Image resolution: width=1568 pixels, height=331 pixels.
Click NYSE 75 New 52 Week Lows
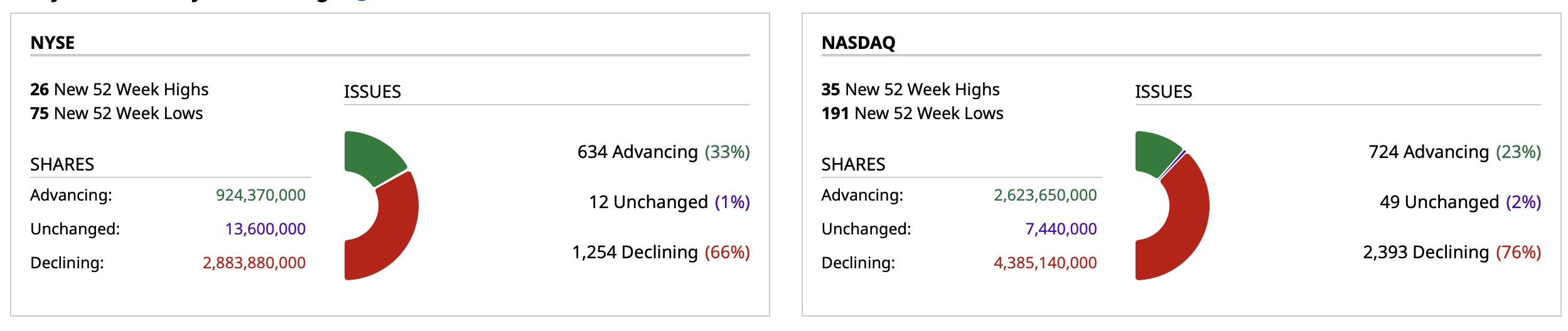(117, 113)
